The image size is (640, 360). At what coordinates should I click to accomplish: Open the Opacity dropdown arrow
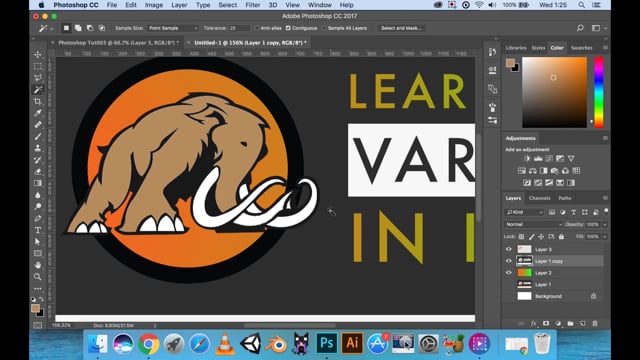(604, 224)
